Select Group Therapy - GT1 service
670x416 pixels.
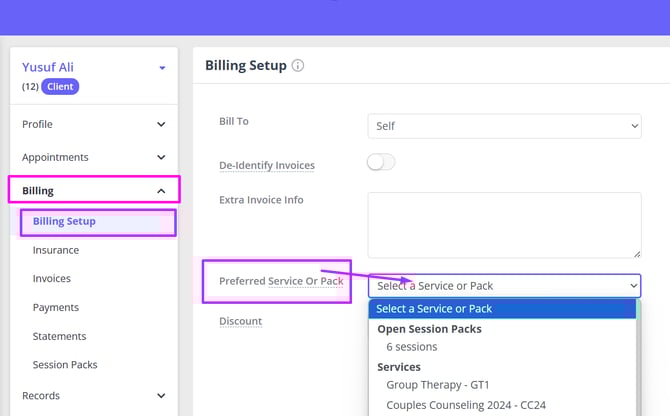pyautogui.click(x=439, y=387)
